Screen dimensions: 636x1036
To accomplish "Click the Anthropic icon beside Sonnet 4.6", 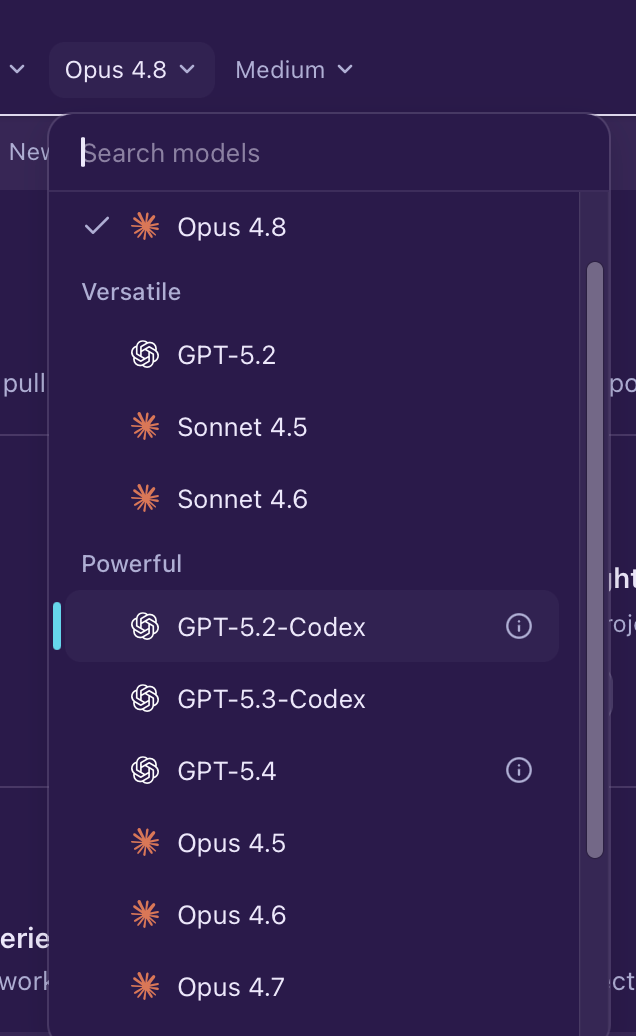I will [145, 499].
